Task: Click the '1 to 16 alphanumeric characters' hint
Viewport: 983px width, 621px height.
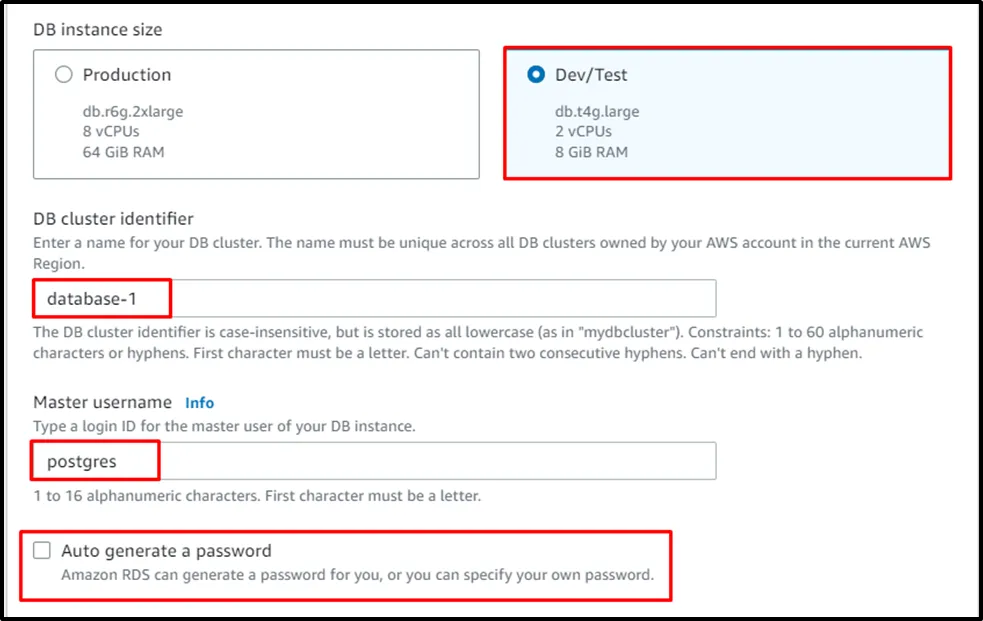Action: tap(258, 495)
